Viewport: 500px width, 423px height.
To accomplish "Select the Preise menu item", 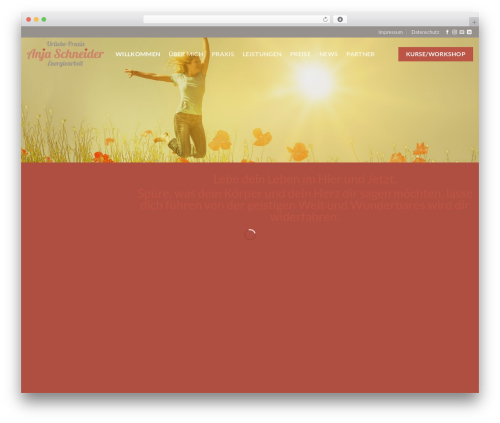I will point(300,54).
